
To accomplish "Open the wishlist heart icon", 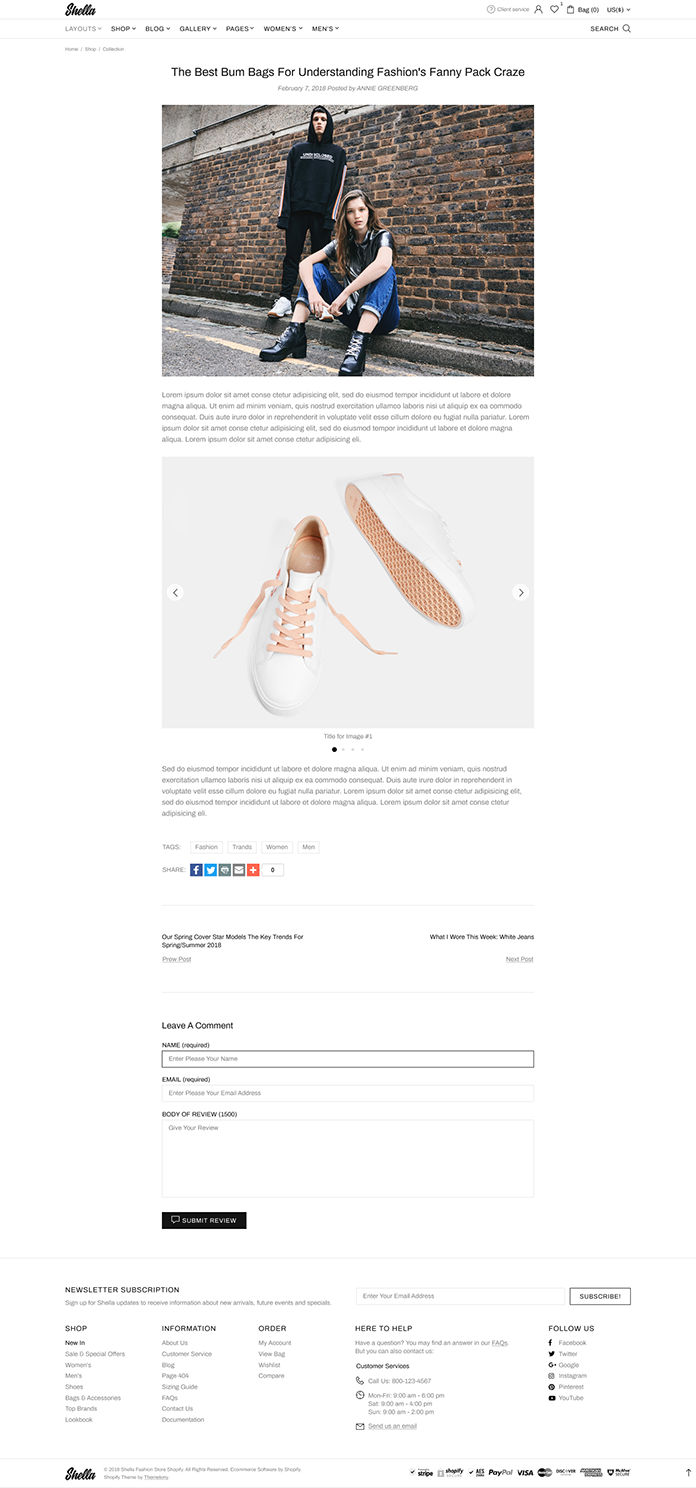I will tap(554, 9).
